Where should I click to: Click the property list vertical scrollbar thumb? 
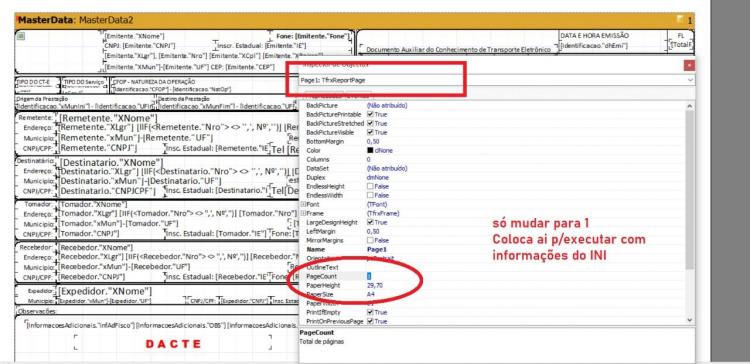[689, 189]
